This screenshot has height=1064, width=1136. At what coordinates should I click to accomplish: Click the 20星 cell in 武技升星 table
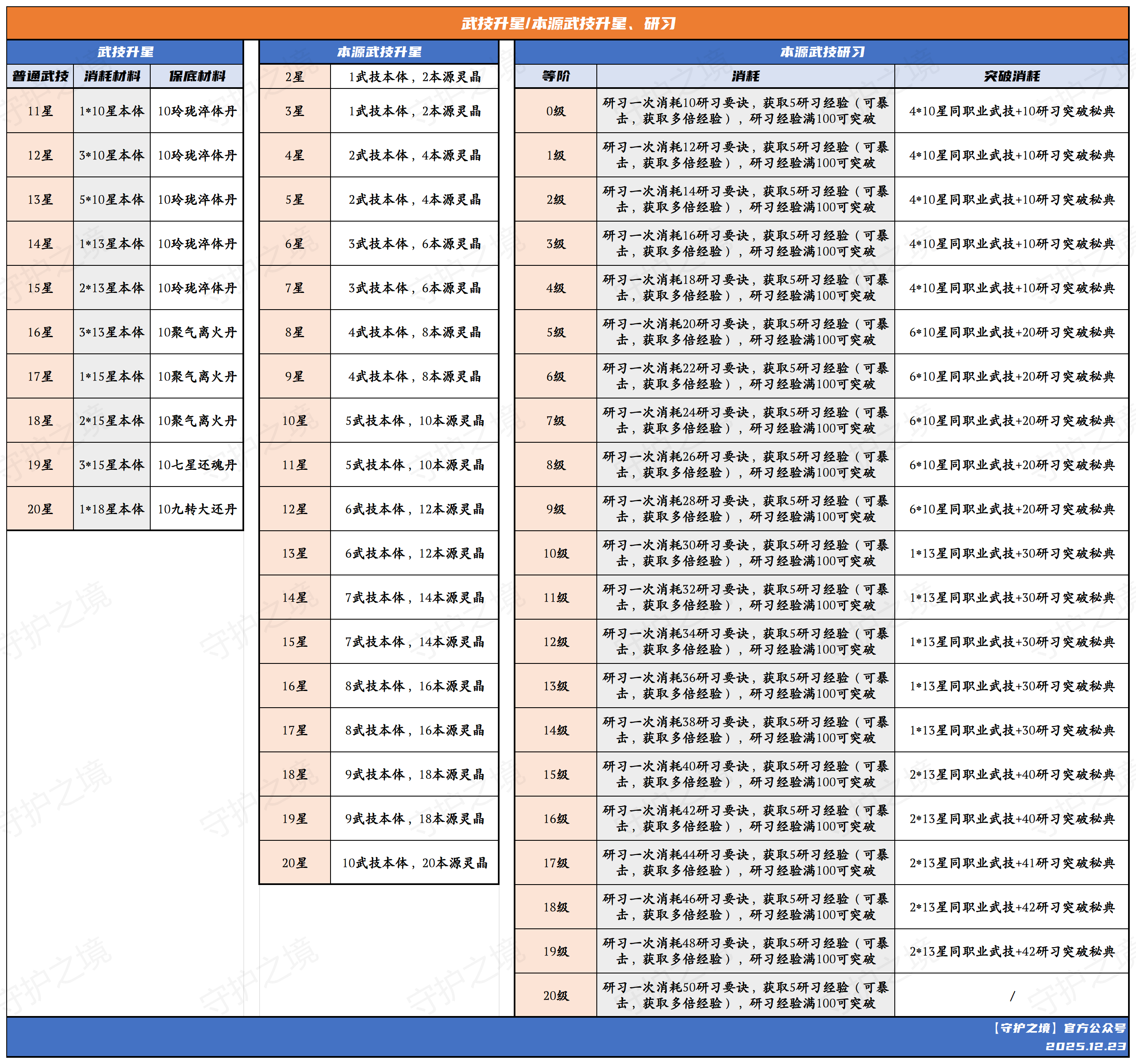[40, 509]
